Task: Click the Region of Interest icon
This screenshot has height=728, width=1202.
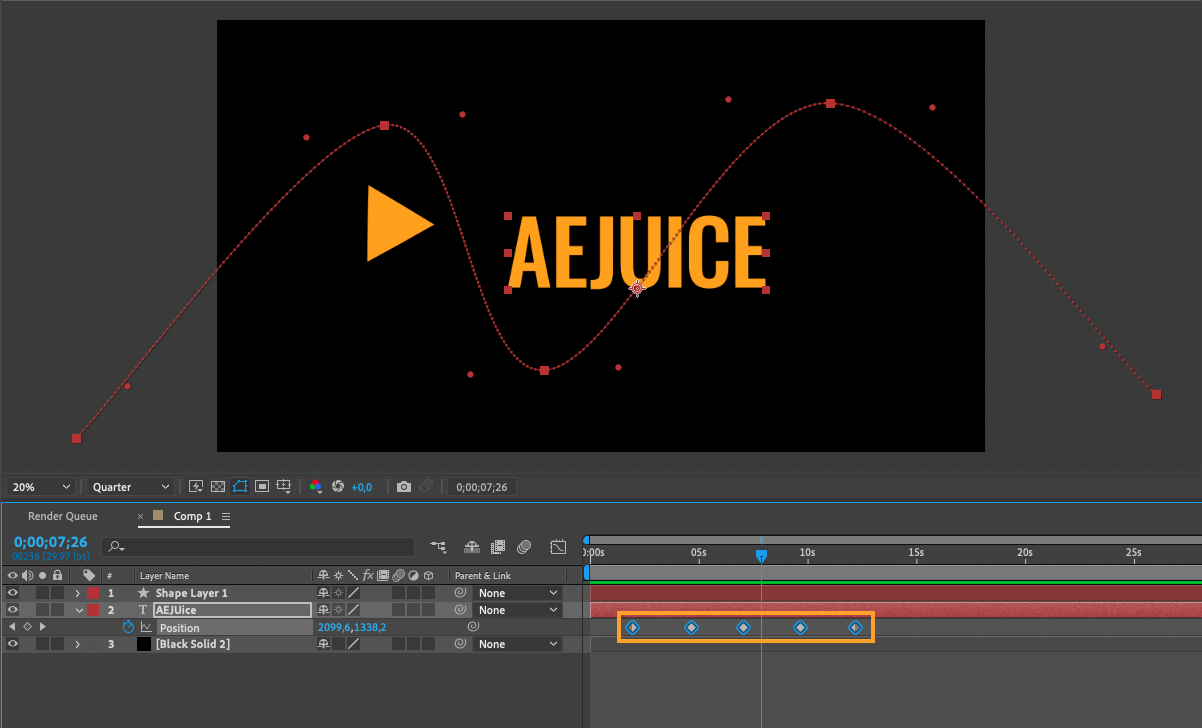Action: click(x=262, y=487)
